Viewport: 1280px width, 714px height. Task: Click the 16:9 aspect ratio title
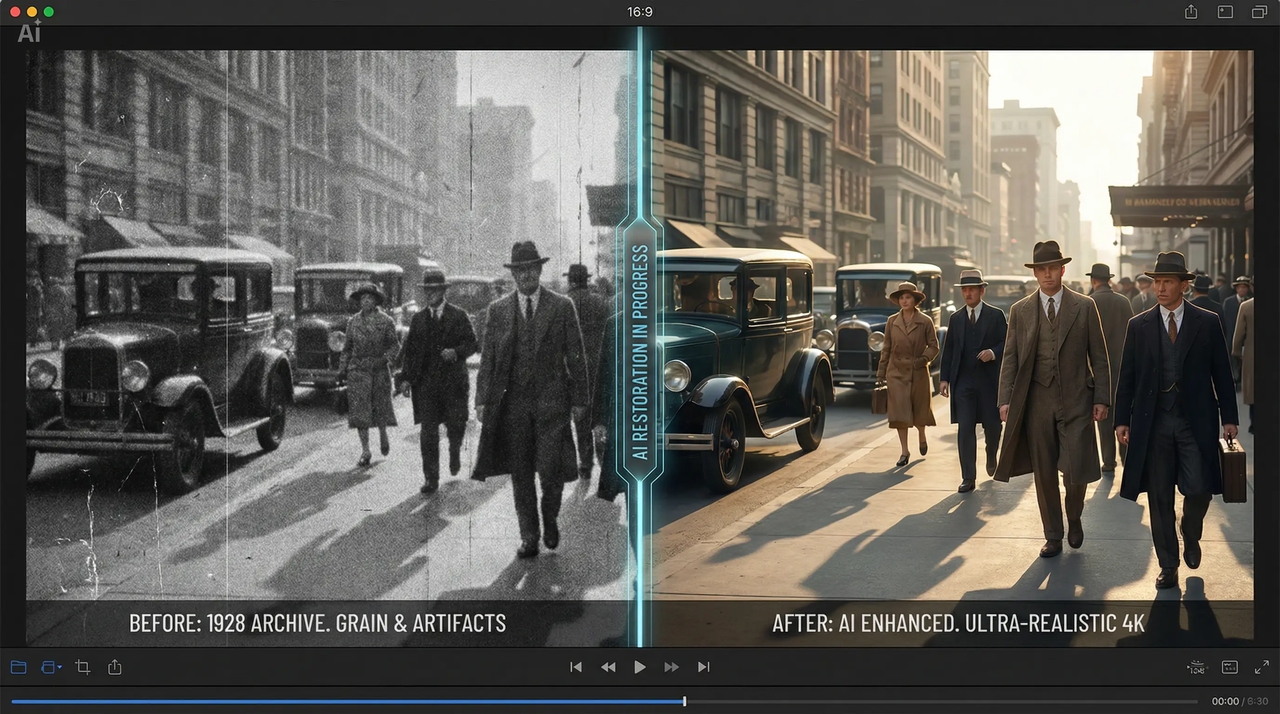[x=640, y=12]
